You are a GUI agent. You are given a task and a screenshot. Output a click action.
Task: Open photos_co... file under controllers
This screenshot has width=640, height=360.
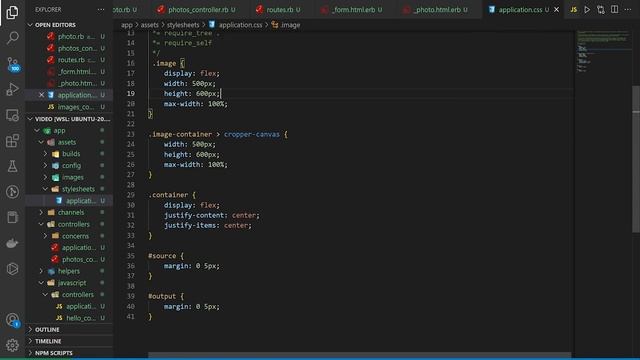[69, 259]
